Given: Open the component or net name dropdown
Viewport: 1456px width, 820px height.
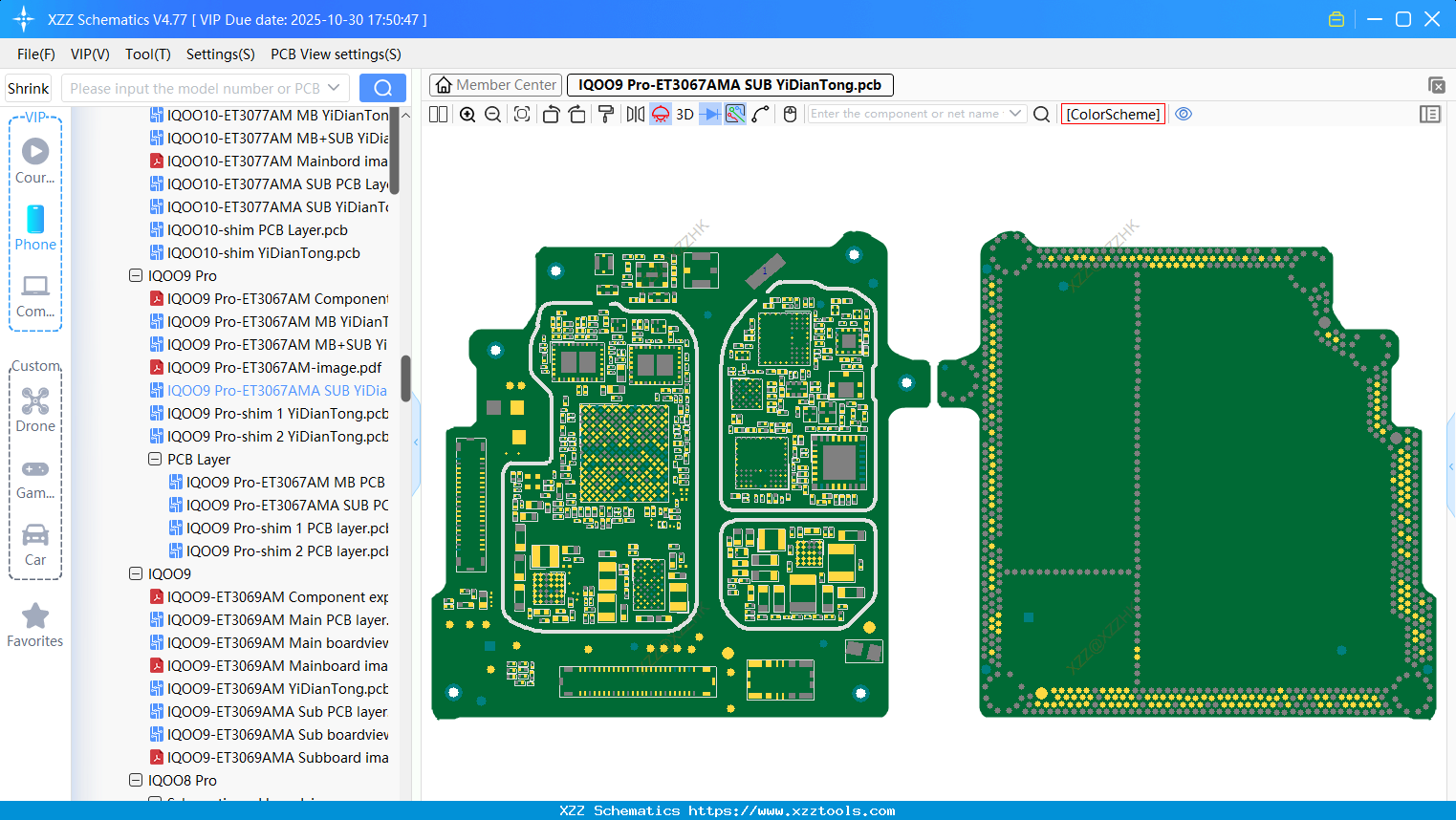Looking at the screenshot, I should tap(1014, 114).
